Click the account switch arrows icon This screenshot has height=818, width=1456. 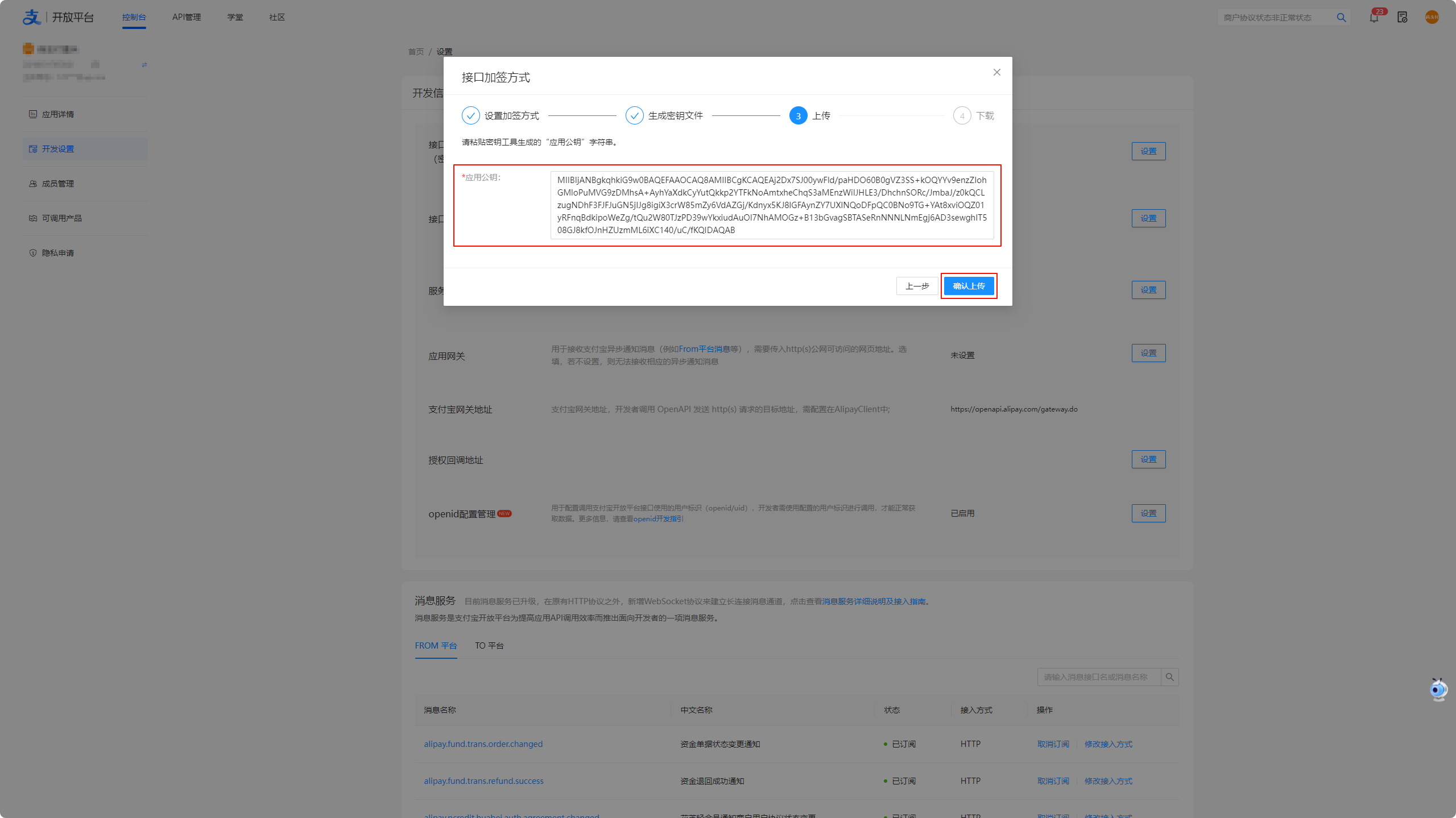point(144,65)
